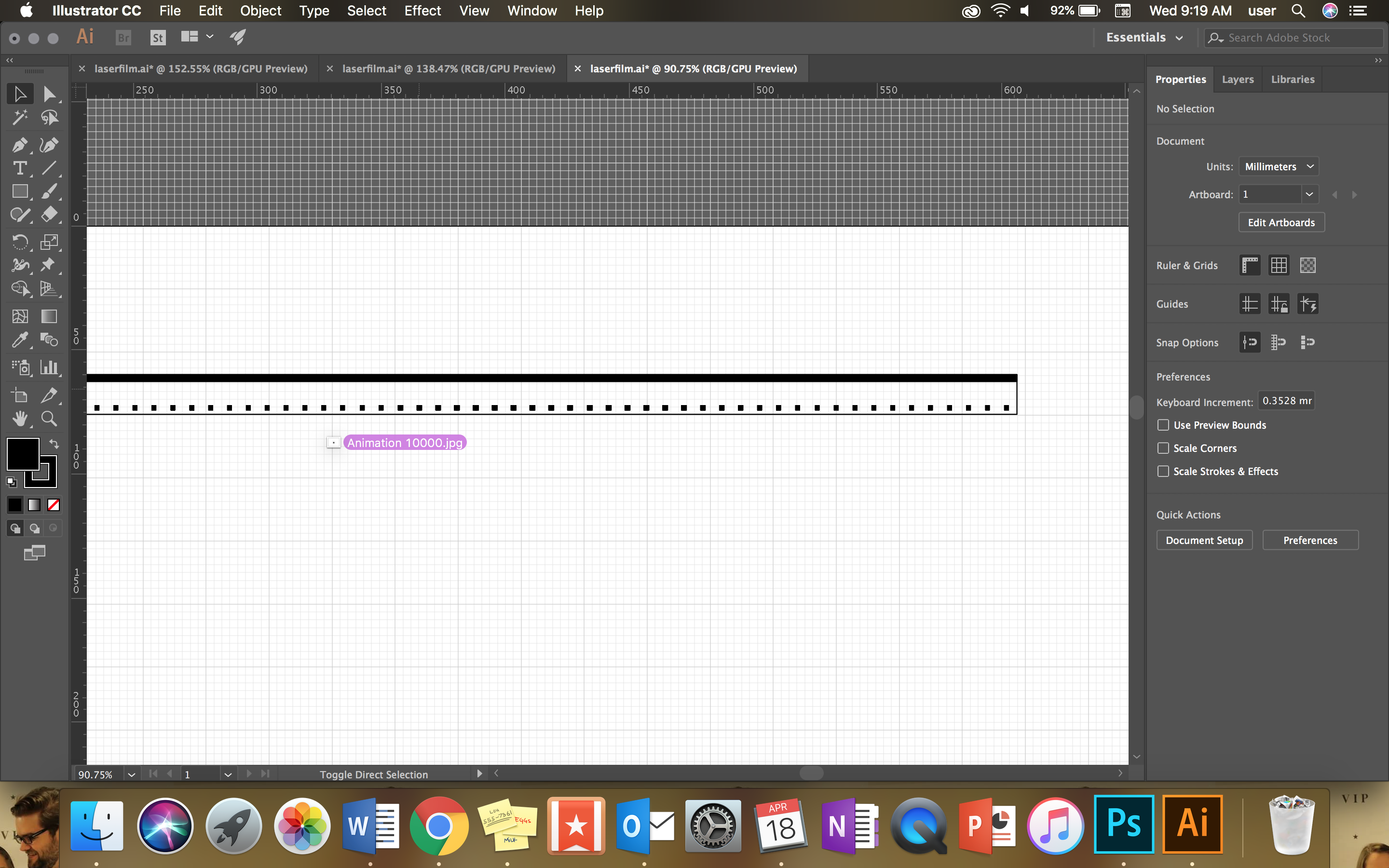Switch to Libraries tab
Viewport: 1389px width, 868px height.
[x=1292, y=78]
